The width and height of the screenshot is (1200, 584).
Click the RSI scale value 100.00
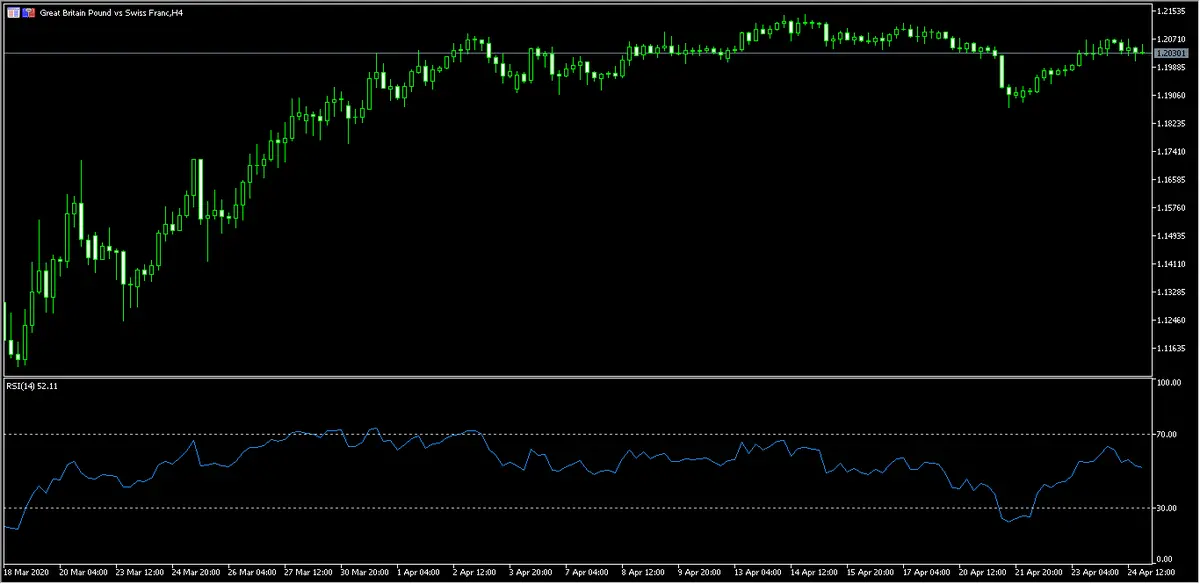pyautogui.click(x=1169, y=383)
